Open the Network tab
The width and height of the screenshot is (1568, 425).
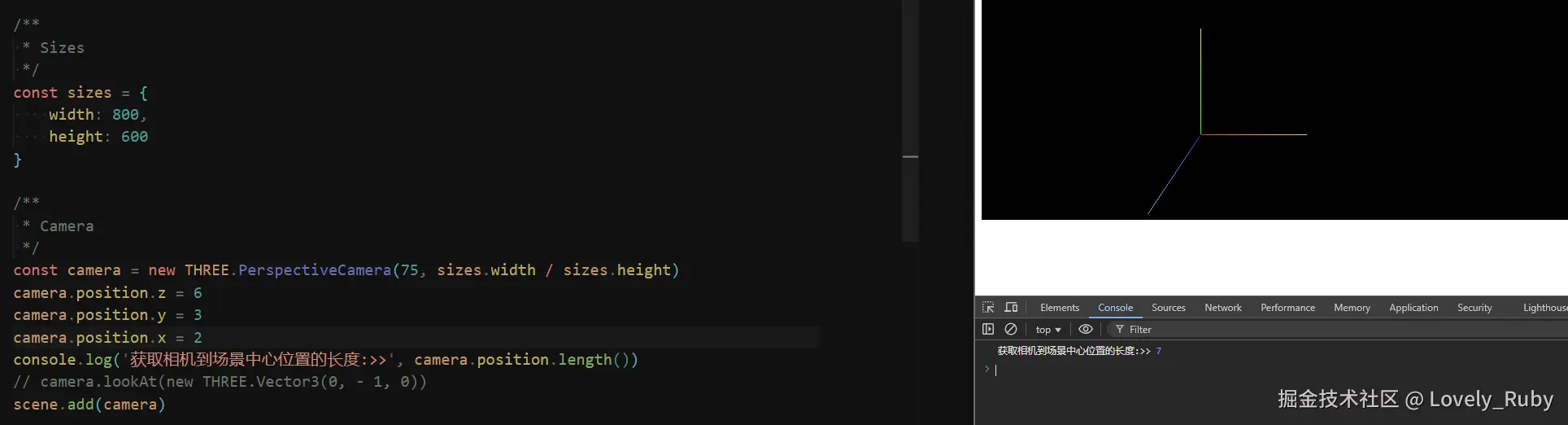pyautogui.click(x=1223, y=308)
